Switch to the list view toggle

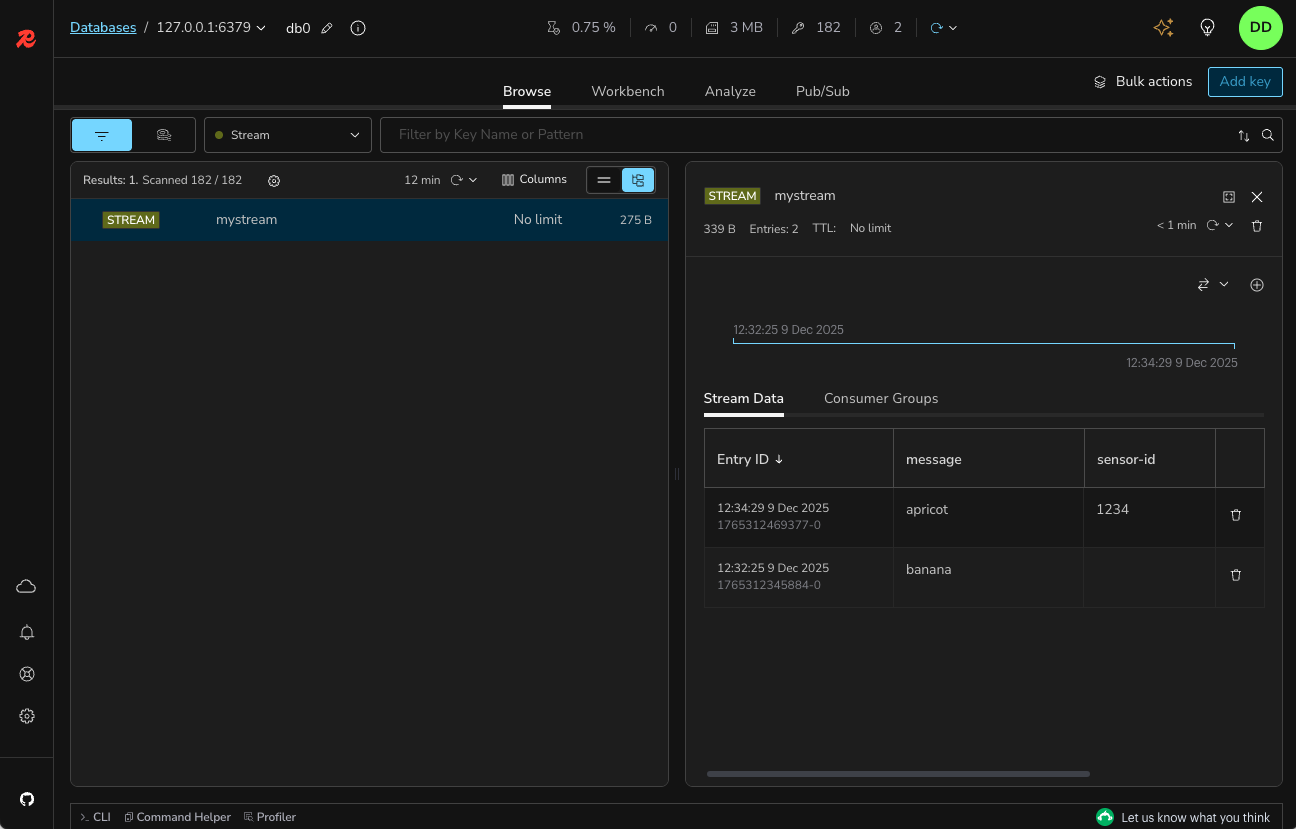click(x=604, y=180)
